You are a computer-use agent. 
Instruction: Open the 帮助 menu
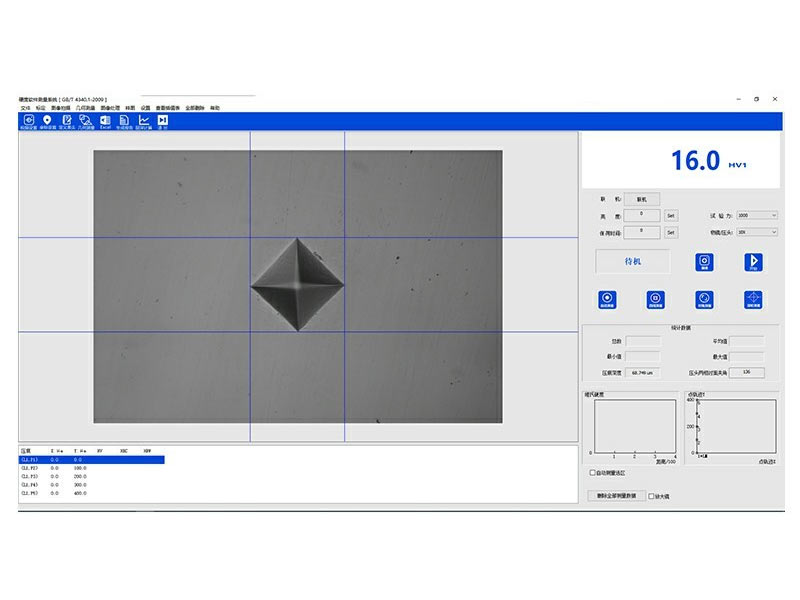tap(214, 108)
